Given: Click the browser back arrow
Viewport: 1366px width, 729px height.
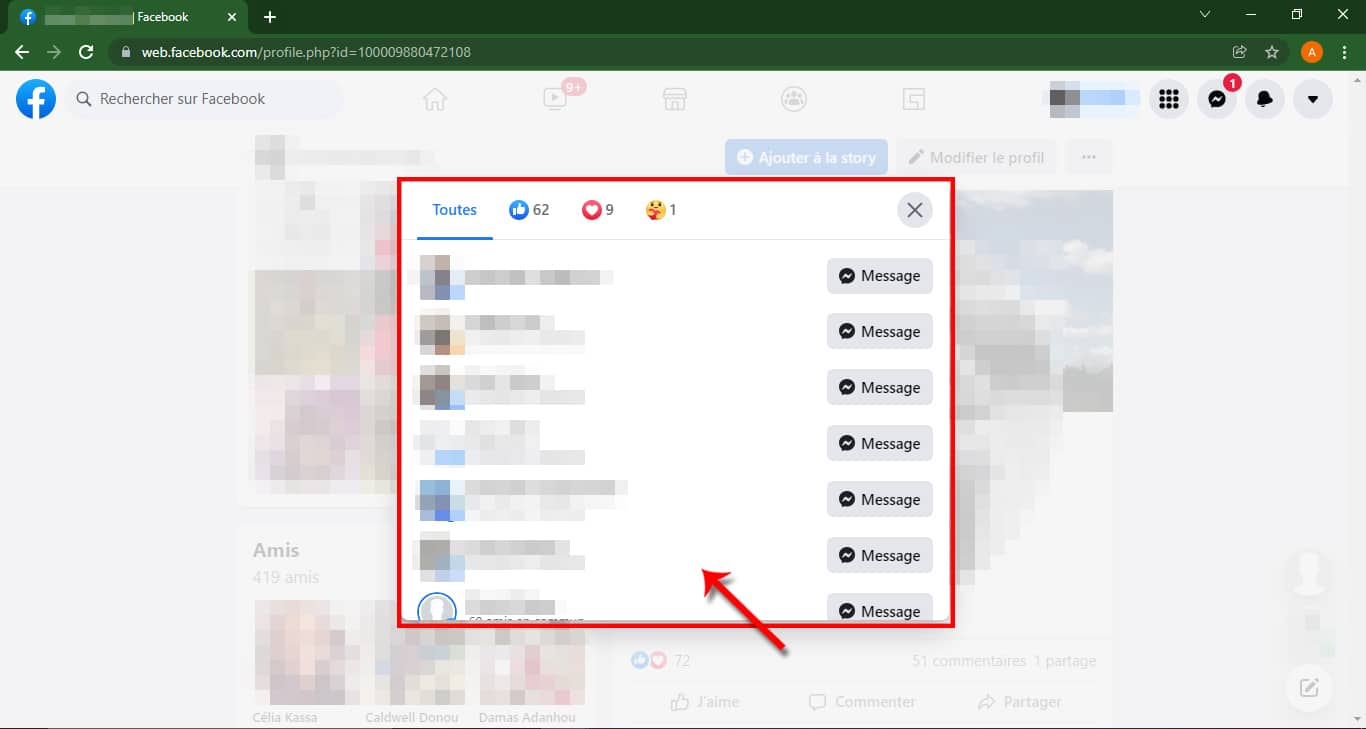Looking at the screenshot, I should pos(22,52).
